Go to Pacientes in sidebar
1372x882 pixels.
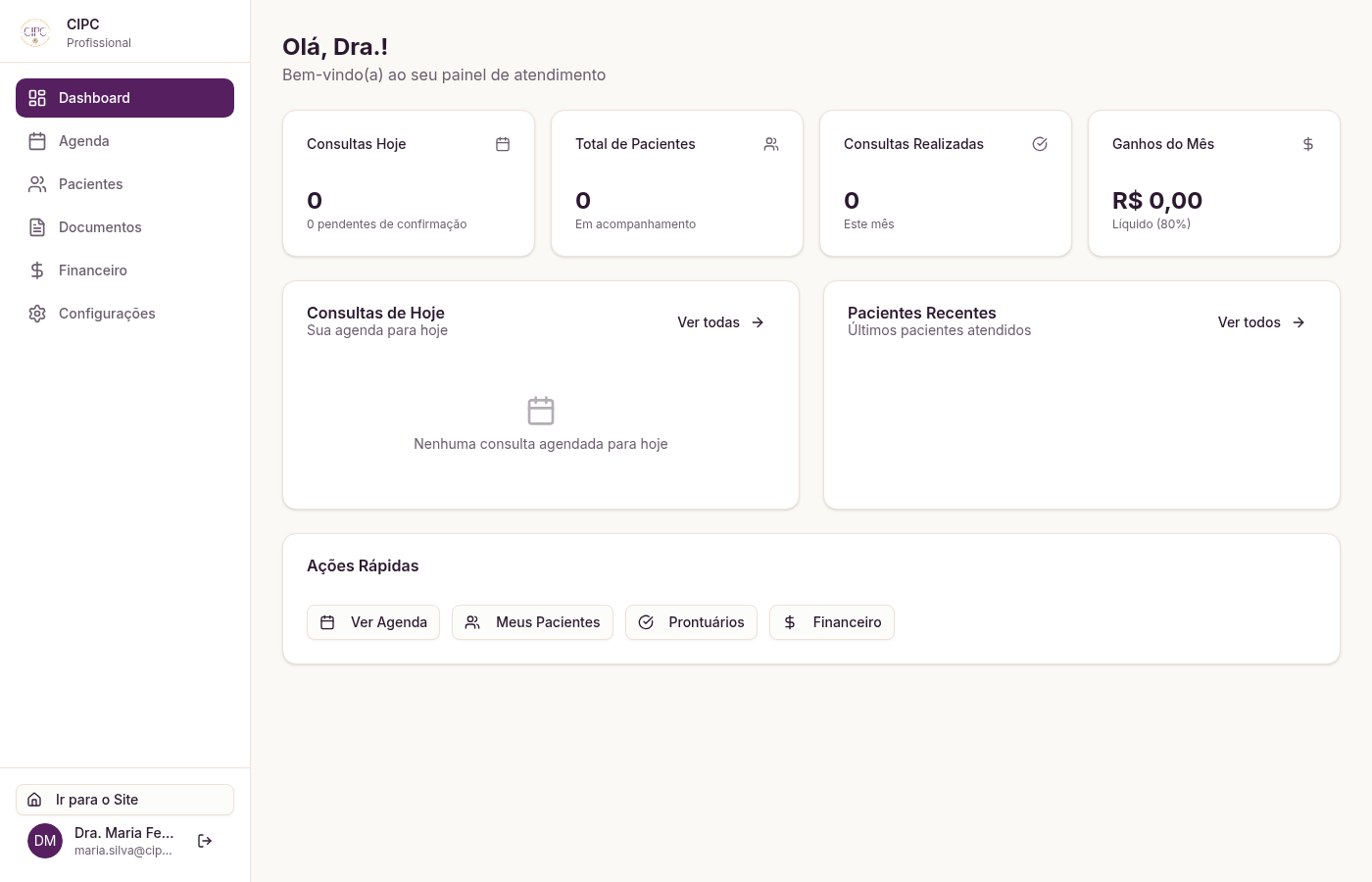124,184
